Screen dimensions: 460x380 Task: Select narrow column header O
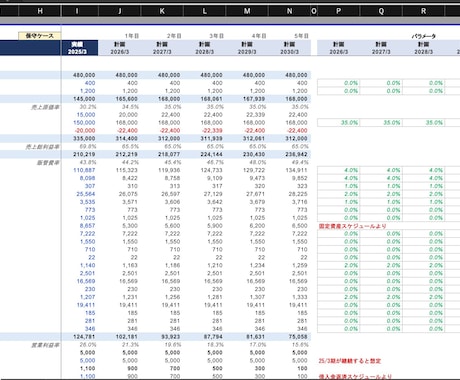[314, 11]
